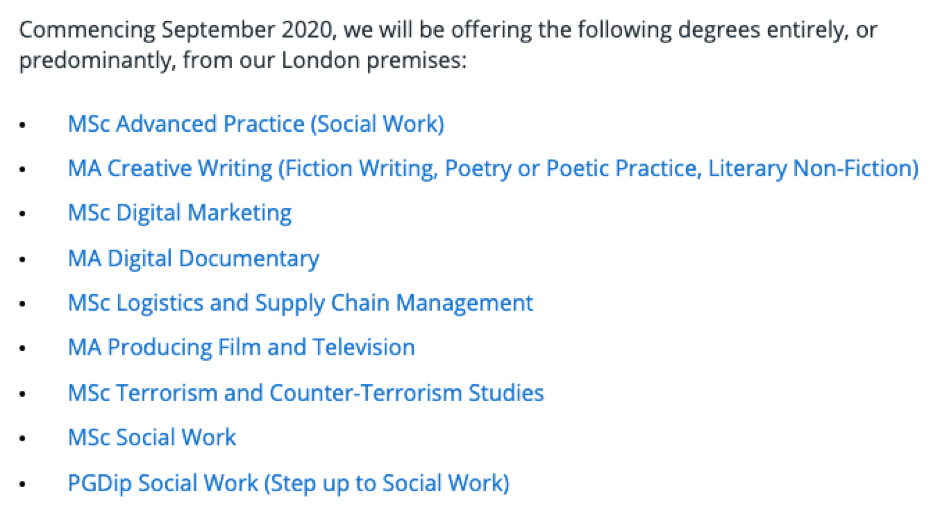Visit the MA Producing Film and Television link
This screenshot has width=939, height=514.
(241, 348)
